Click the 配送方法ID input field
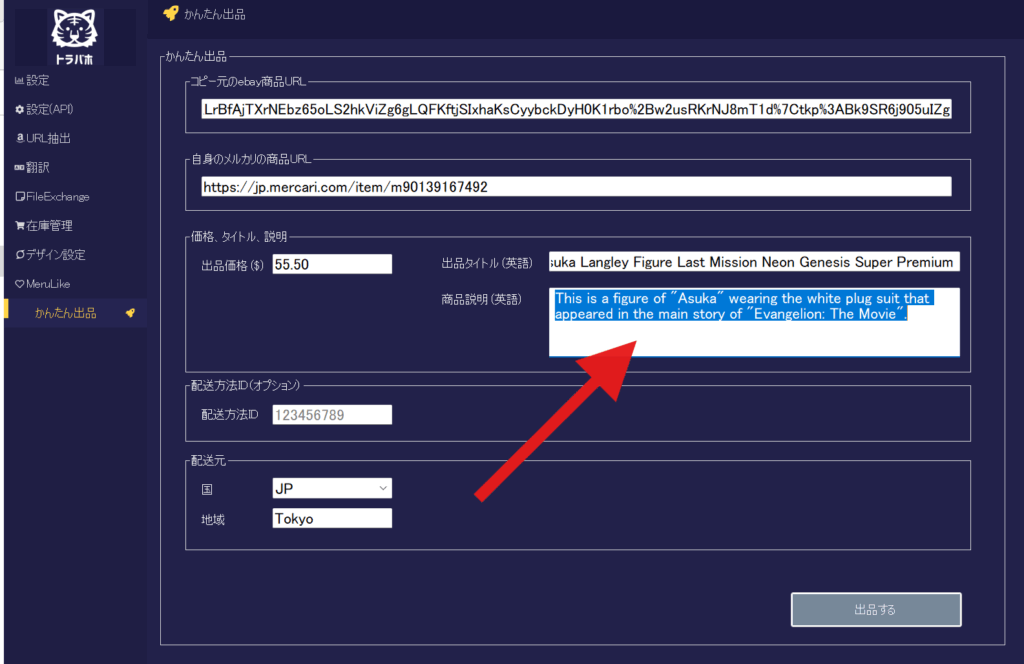 click(x=331, y=414)
